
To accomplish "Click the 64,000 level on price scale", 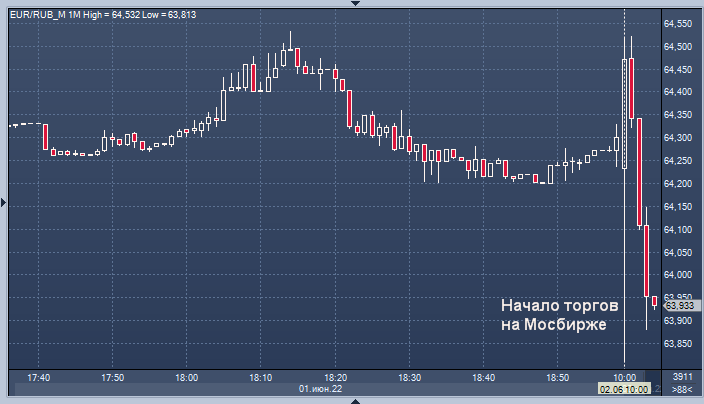I will 679,275.
